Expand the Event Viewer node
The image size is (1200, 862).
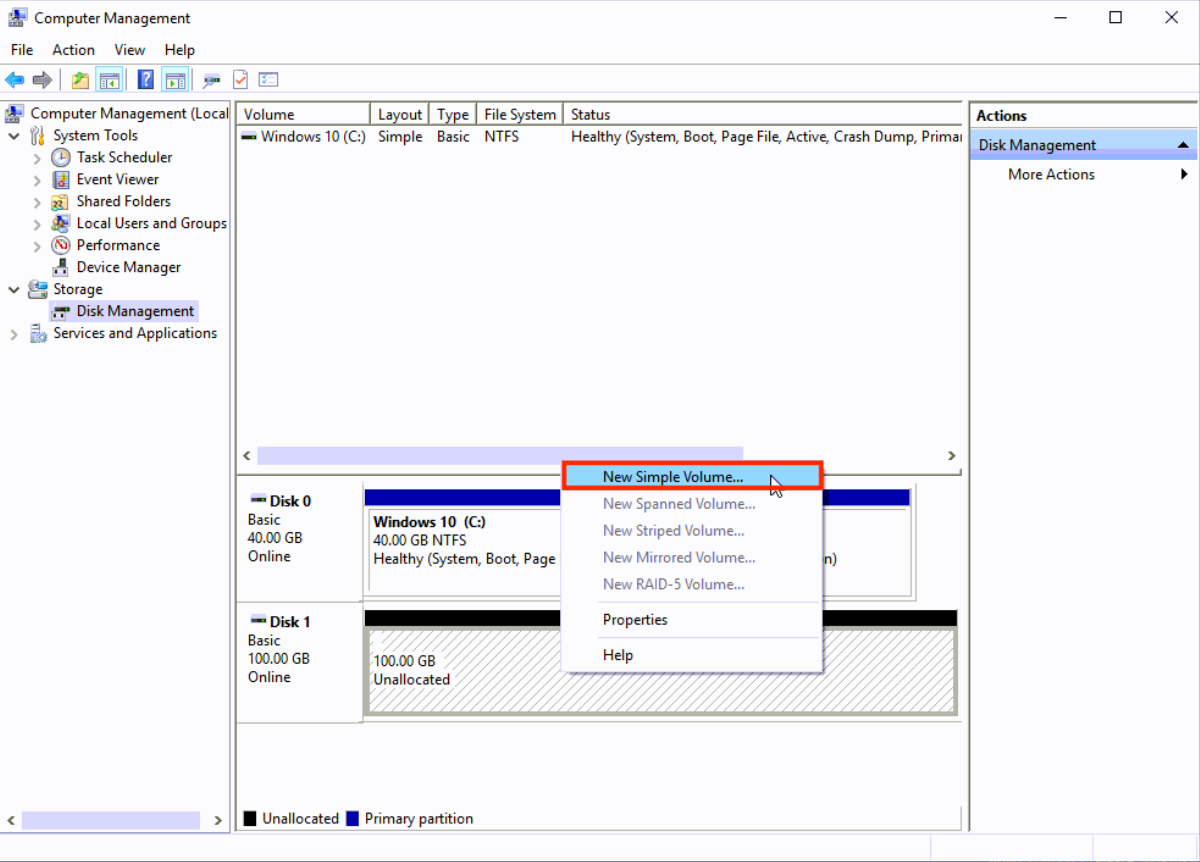37,180
